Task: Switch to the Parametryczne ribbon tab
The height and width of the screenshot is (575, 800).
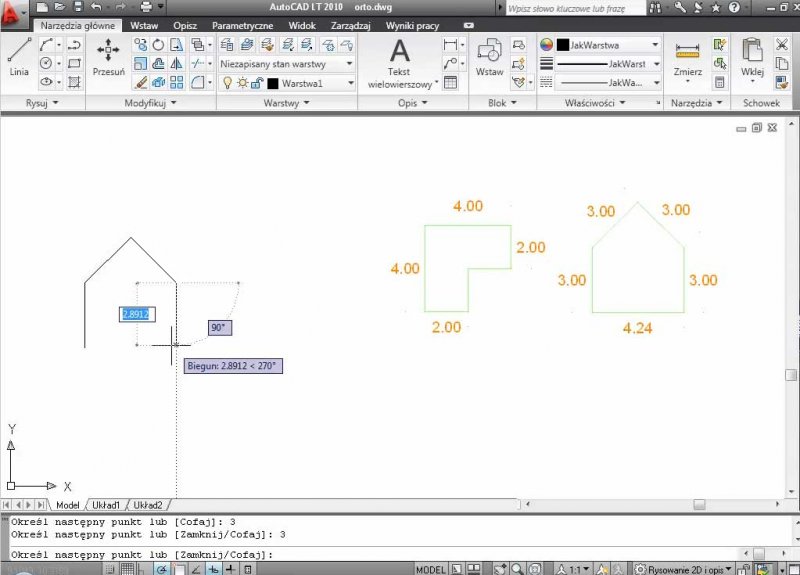Action: pyautogui.click(x=242, y=25)
